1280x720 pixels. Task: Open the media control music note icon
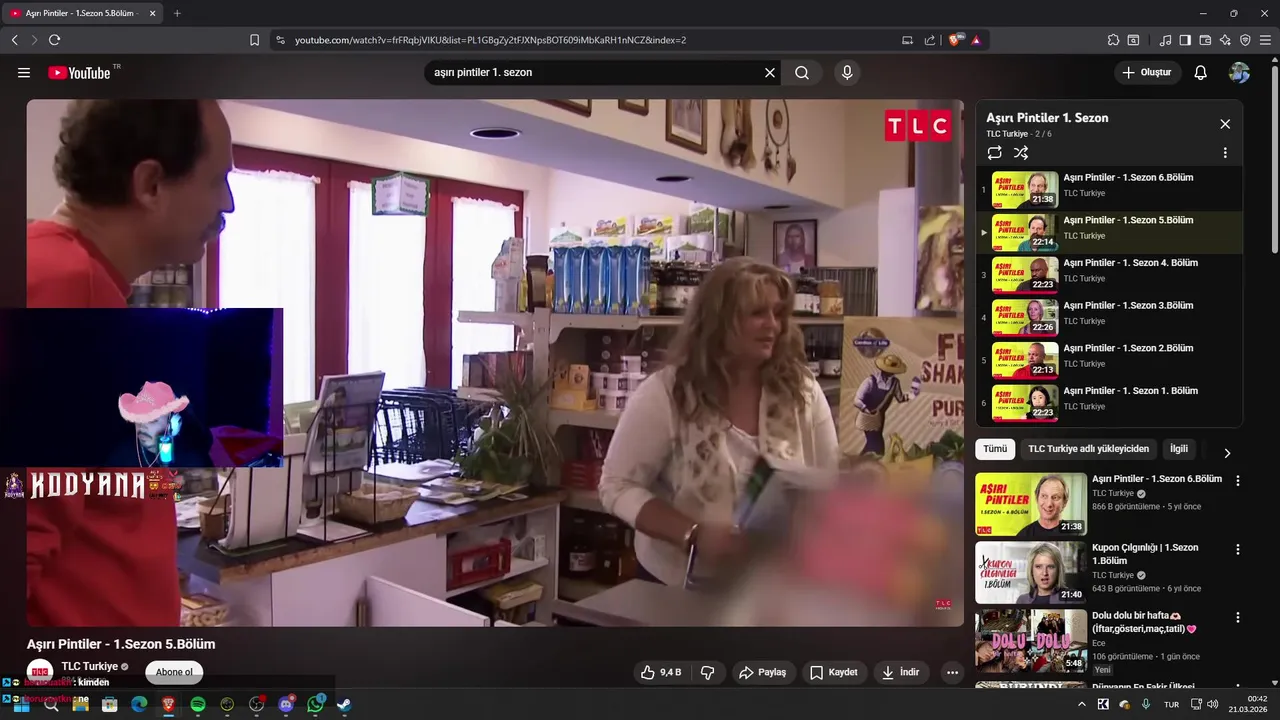pyautogui.click(x=1165, y=40)
